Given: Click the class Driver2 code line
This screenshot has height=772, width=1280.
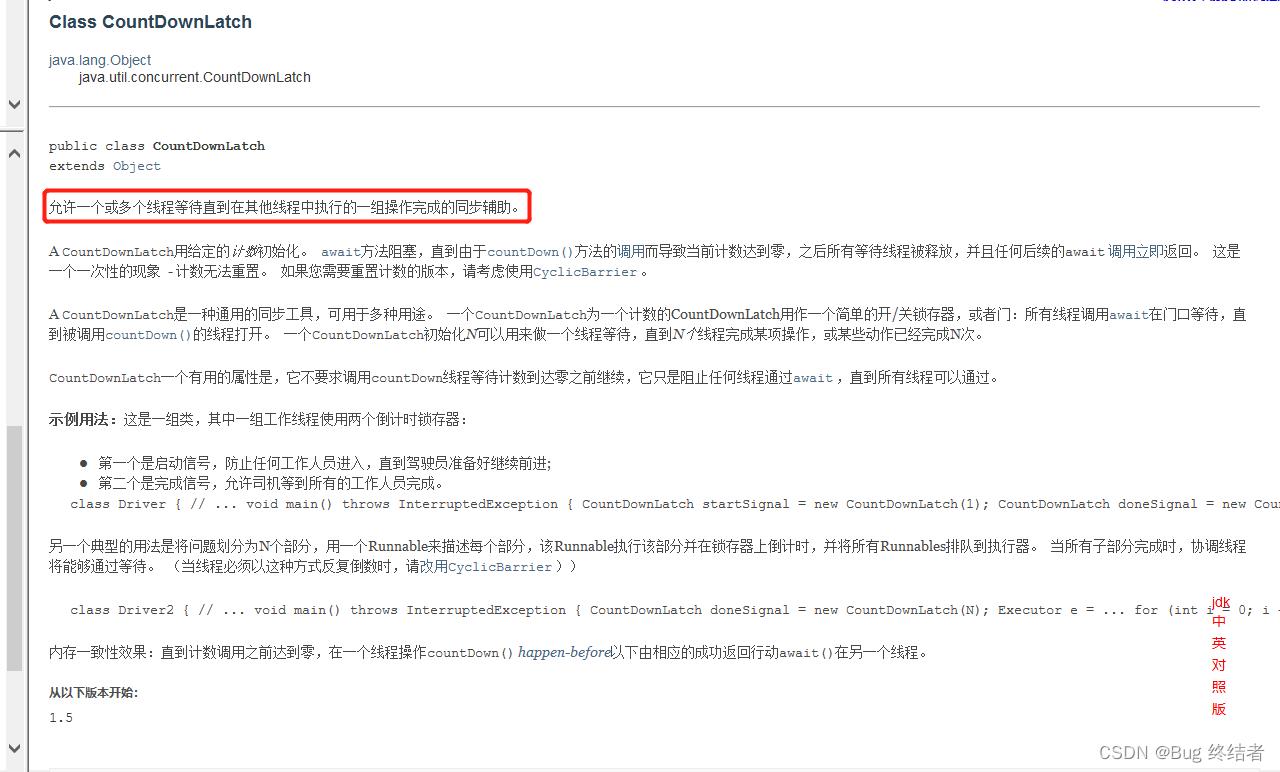Looking at the screenshot, I should coord(675,610).
